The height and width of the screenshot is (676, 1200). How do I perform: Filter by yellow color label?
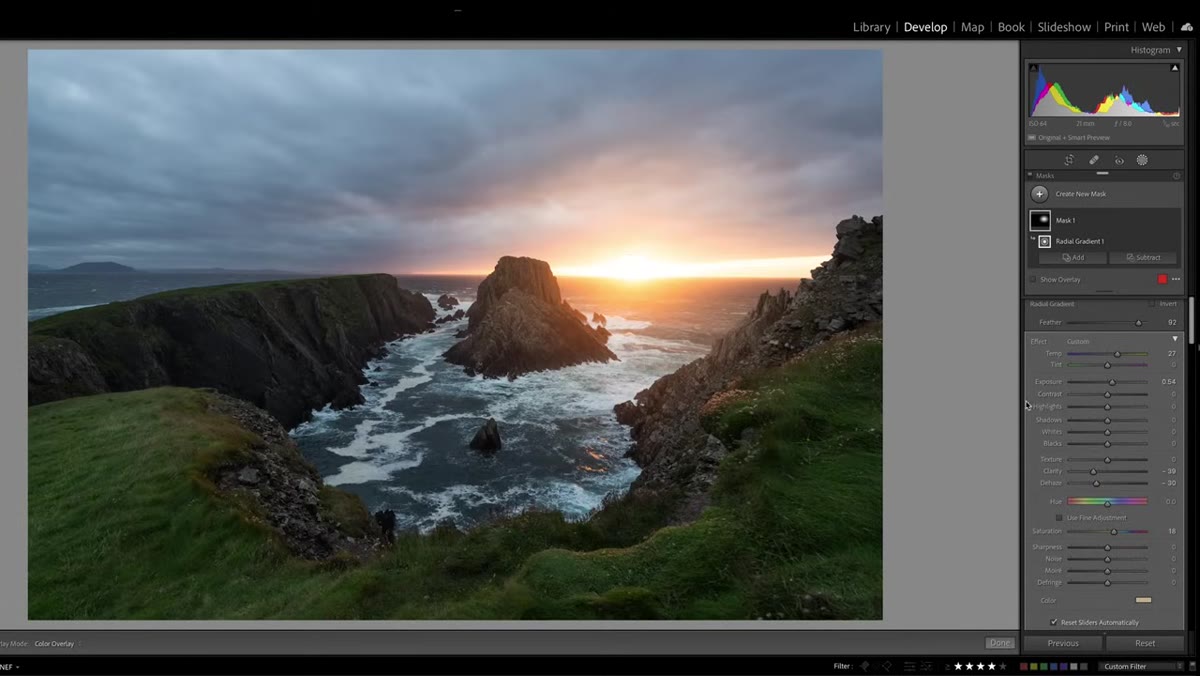1034,666
